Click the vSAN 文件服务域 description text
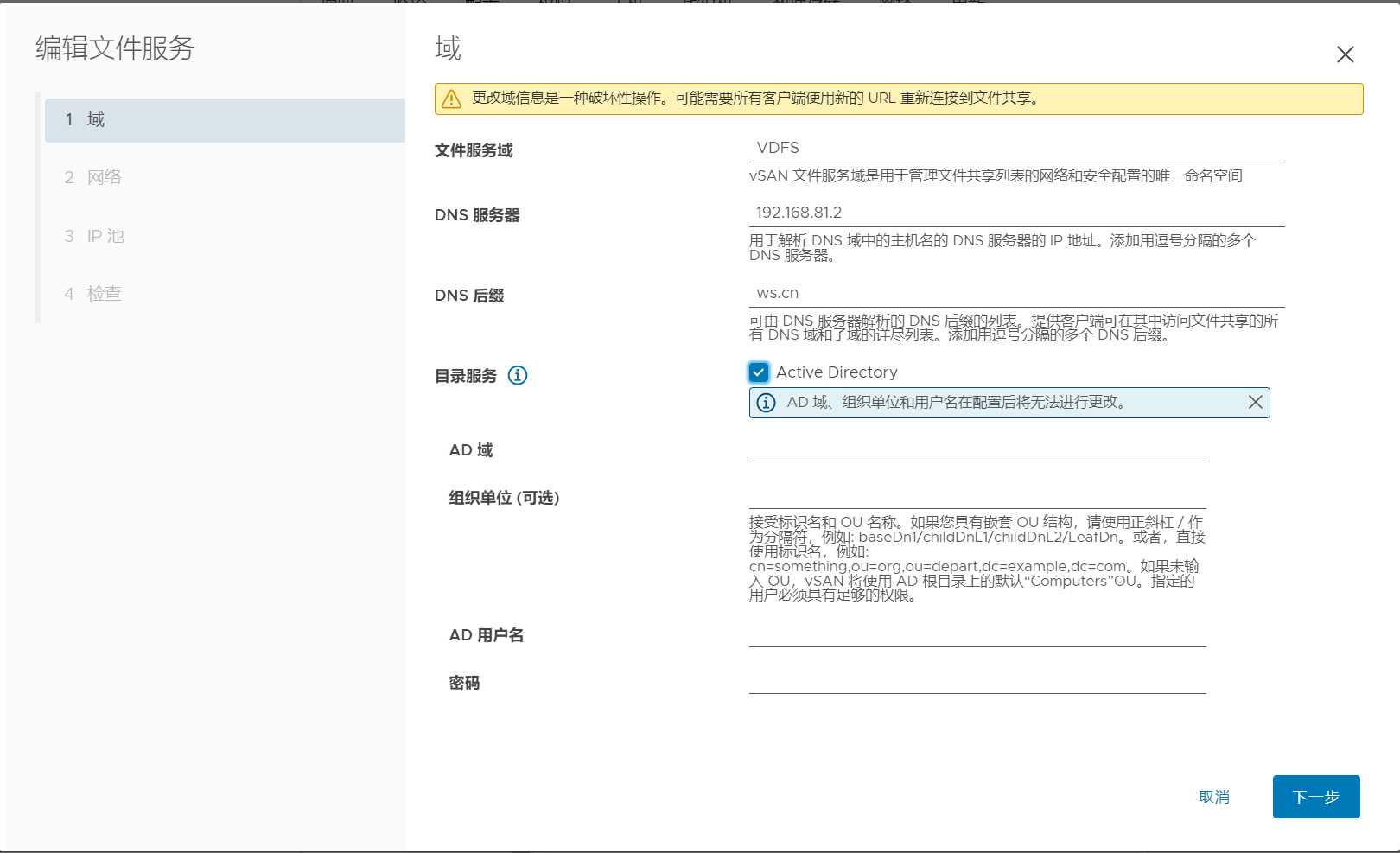This screenshot has width=1400, height=853. [x=996, y=176]
